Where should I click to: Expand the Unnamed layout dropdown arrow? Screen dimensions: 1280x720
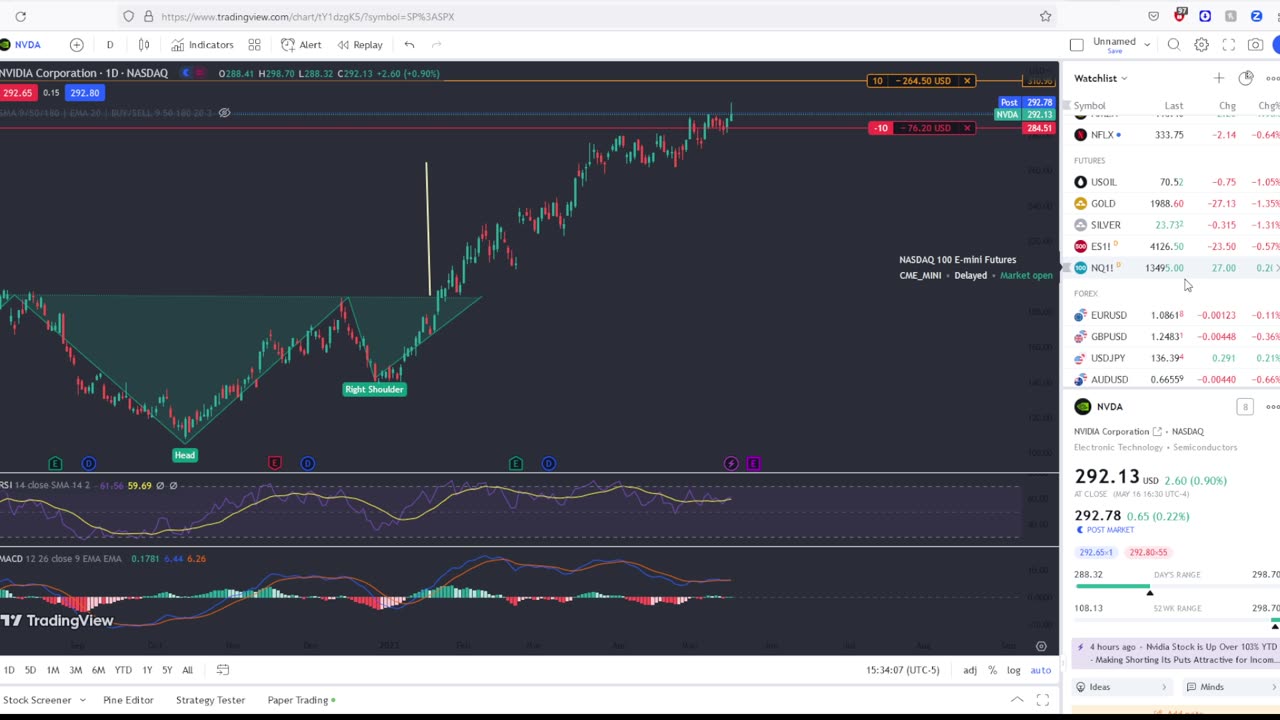pos(1147,44)
